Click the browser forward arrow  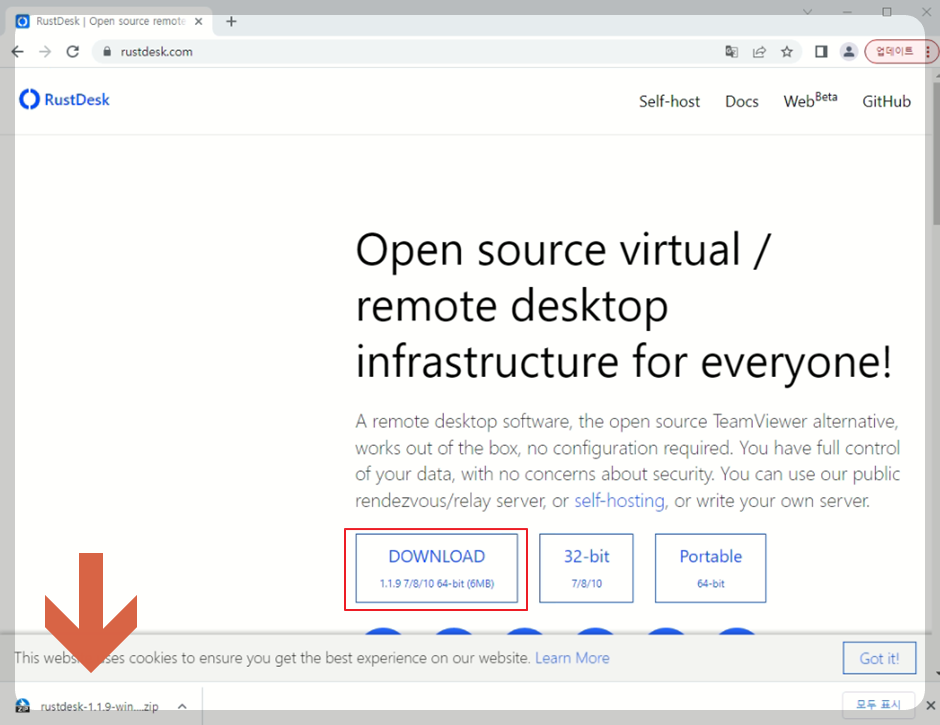[45, 52]
